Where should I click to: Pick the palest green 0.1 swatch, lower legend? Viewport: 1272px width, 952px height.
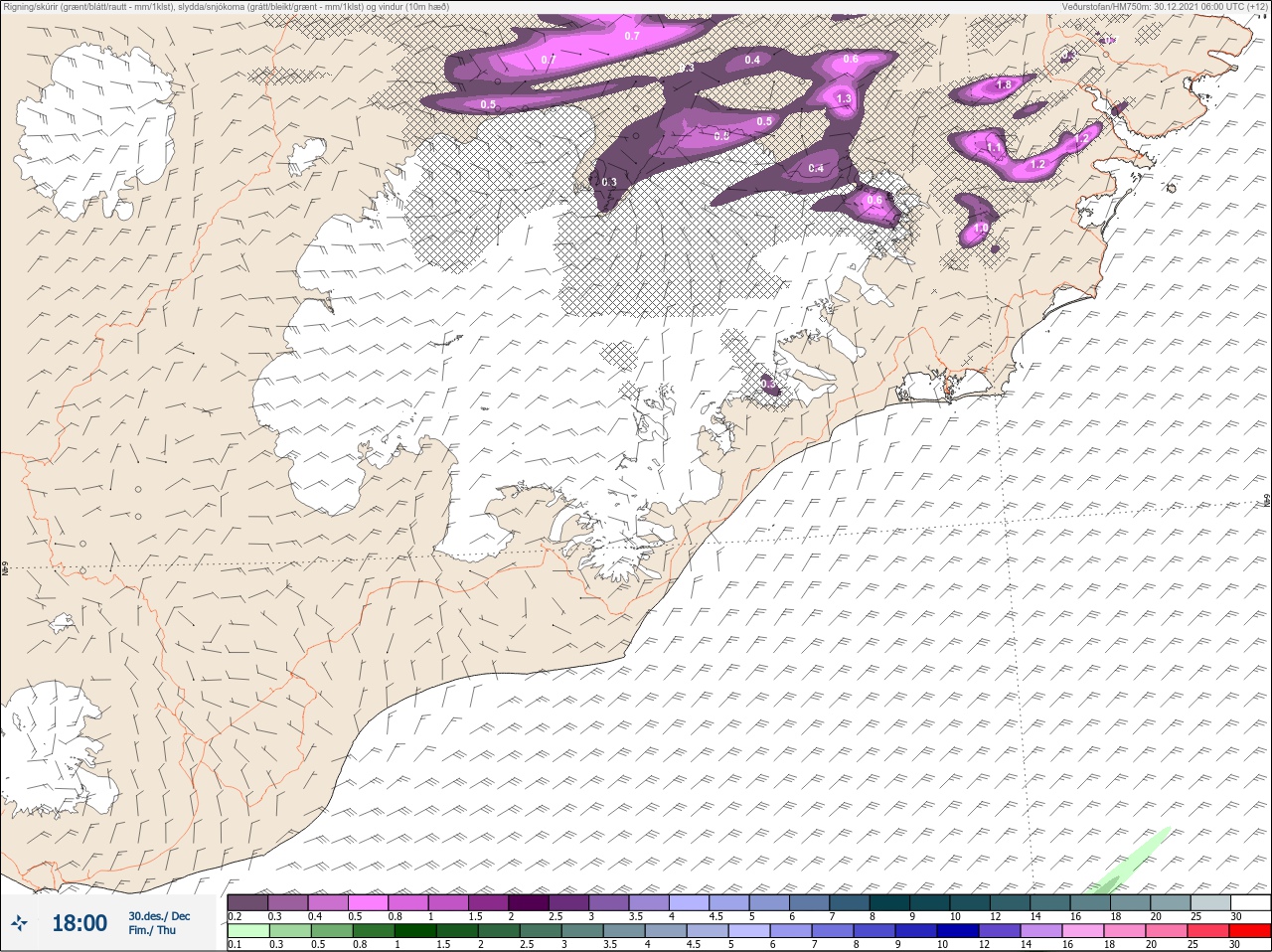[x=247, y=931]
